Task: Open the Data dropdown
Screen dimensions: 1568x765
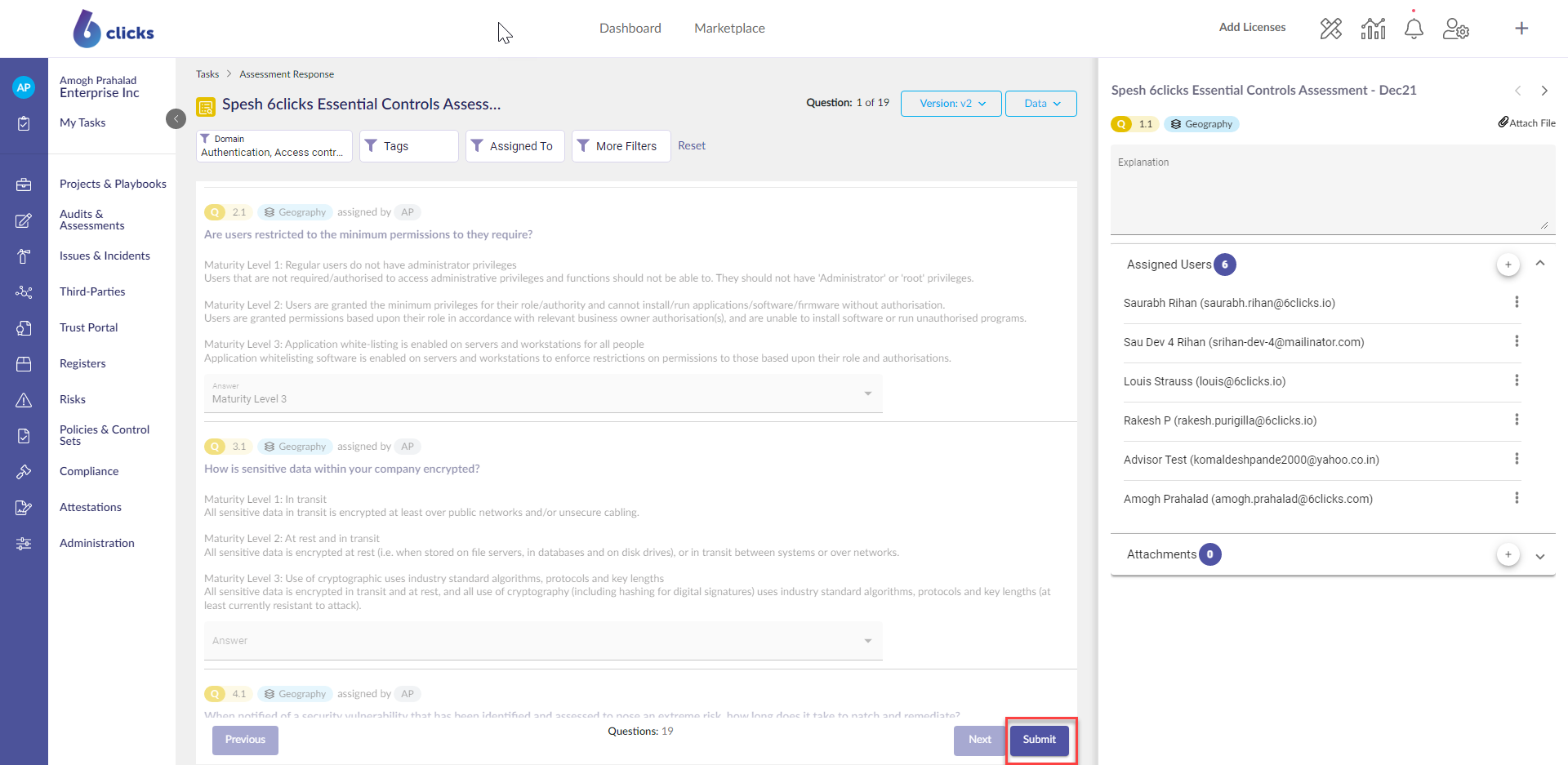Action: [x=1041, y=104]
